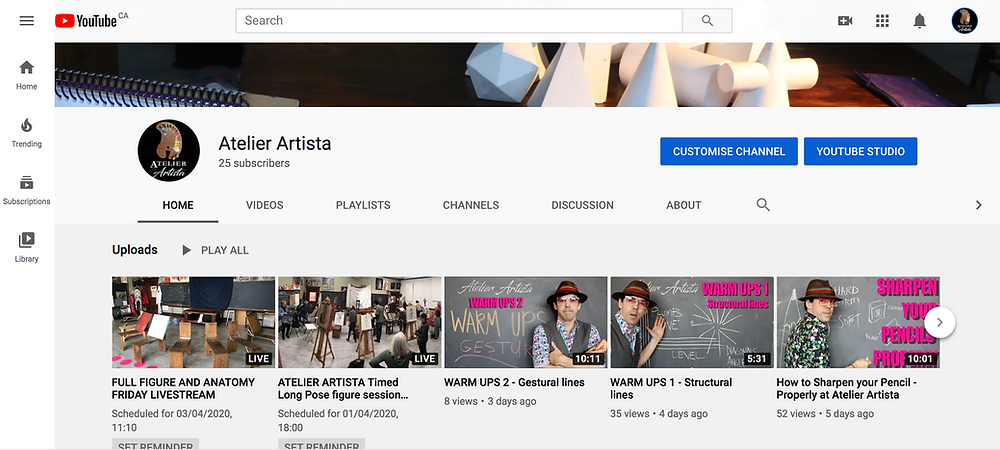Click the channel banner image
This screenshot has width=1000, height=450.
tap(527, 75)
